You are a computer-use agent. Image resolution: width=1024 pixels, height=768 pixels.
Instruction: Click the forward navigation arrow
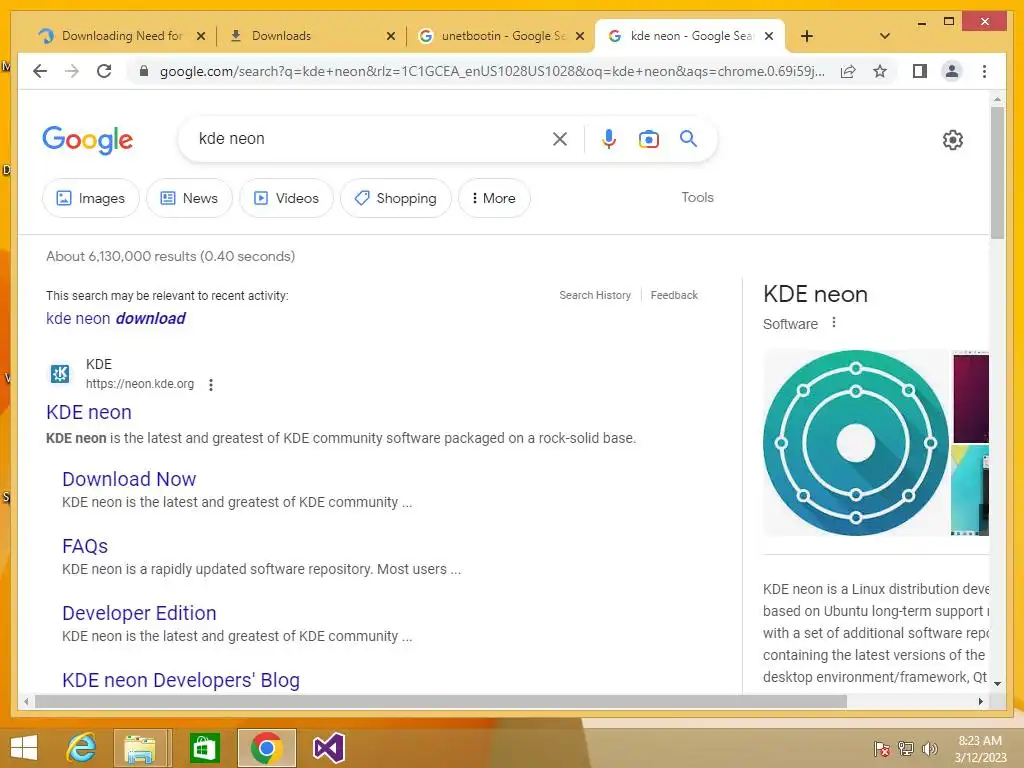coord(72,71)
